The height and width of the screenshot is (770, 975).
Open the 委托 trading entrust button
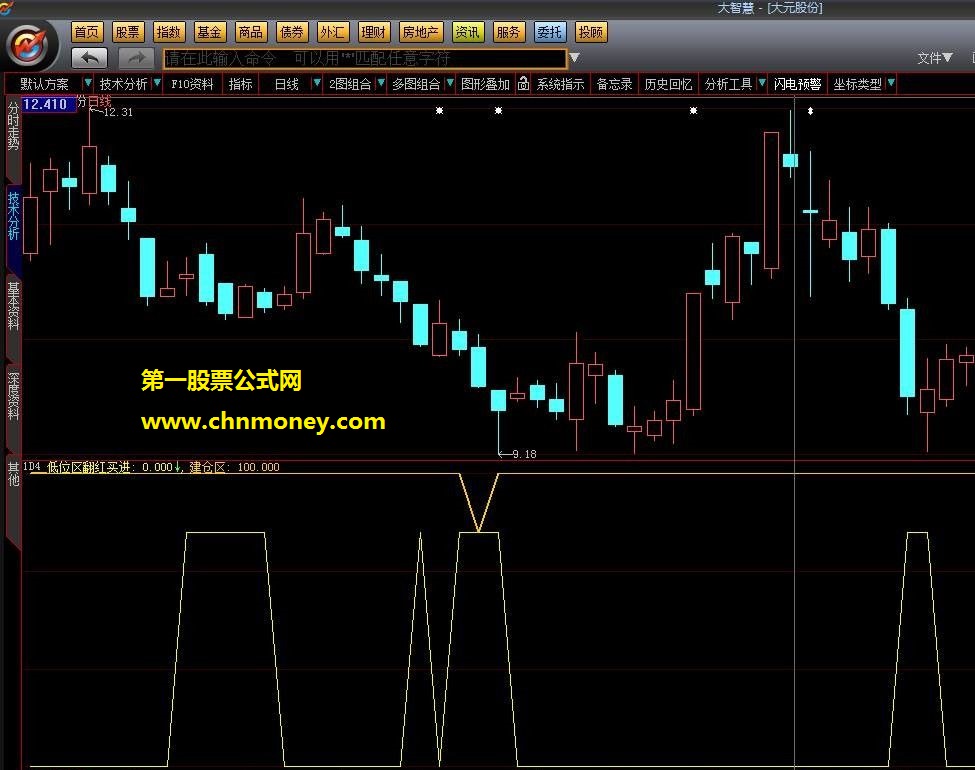coord(550,32)
